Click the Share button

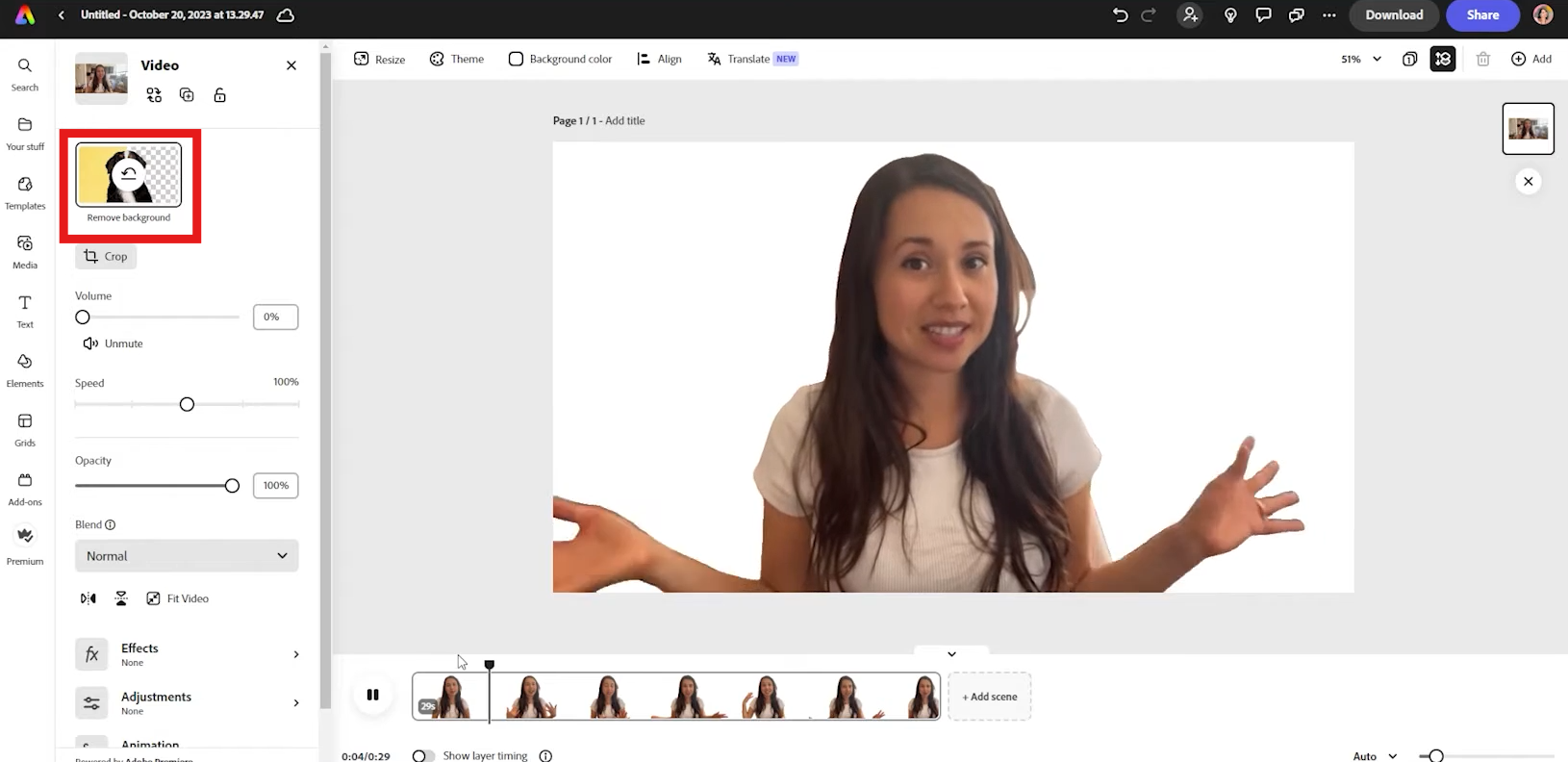tap(1482, 15)
